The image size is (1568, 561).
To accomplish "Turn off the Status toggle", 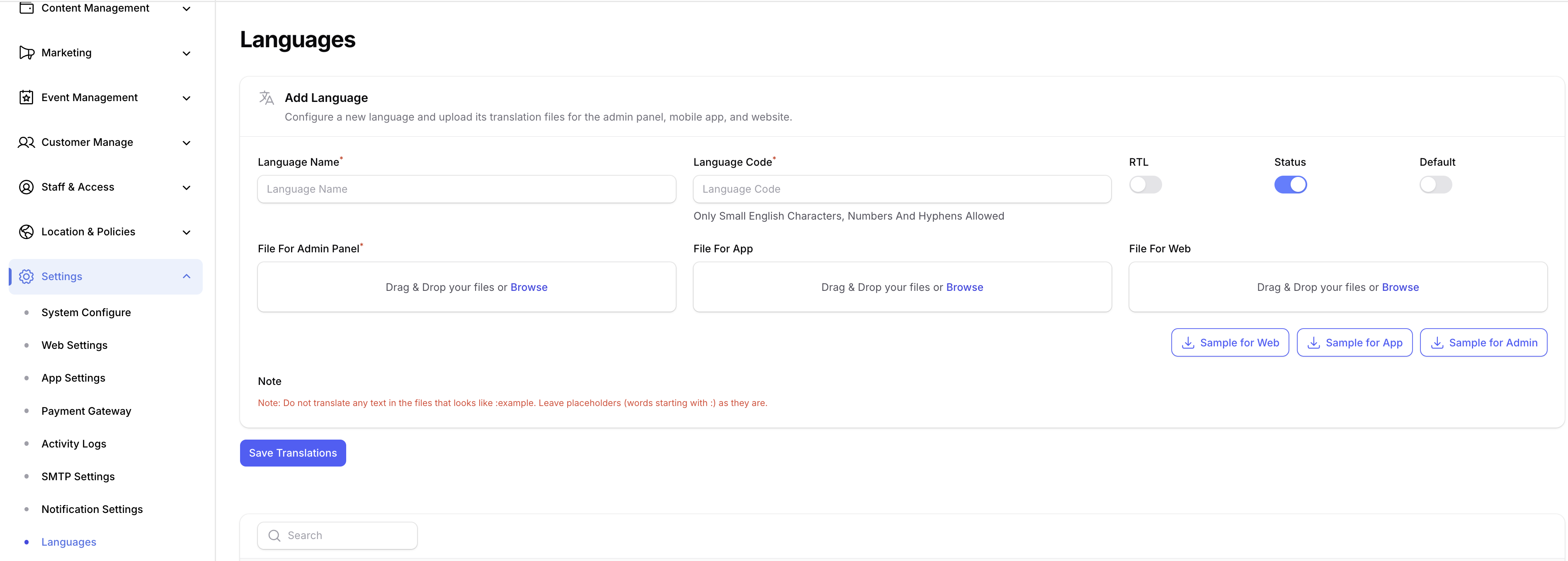I will (x=1291, y=184).
